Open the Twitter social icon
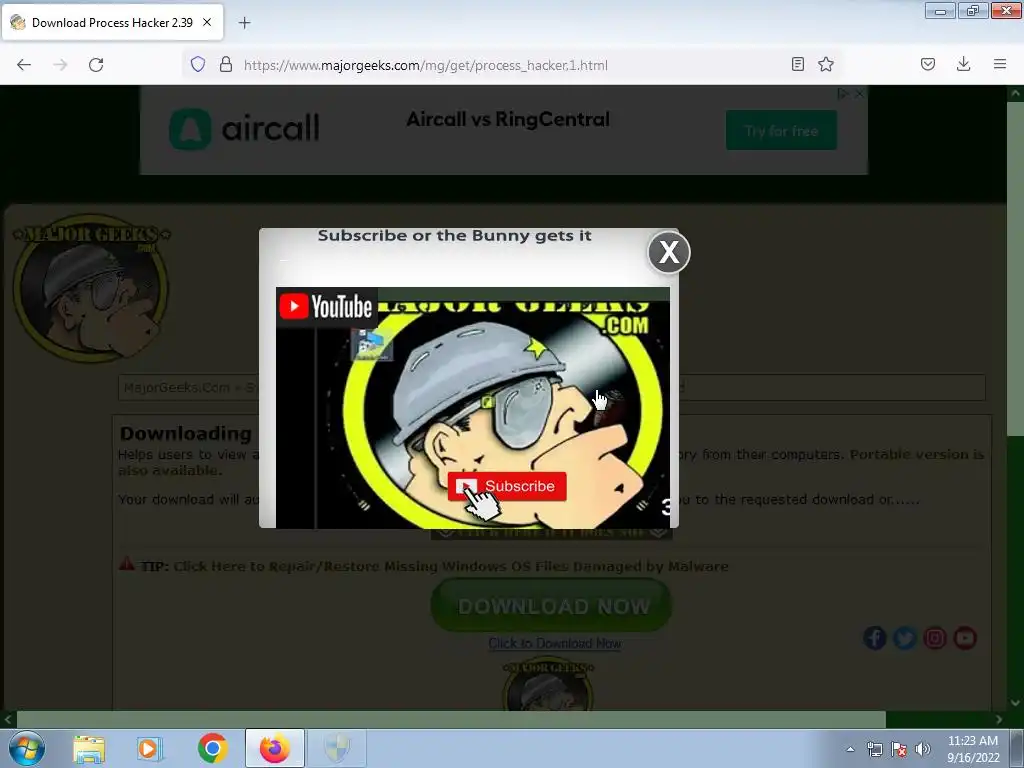Screen dimensions: 1024x768 905,637
